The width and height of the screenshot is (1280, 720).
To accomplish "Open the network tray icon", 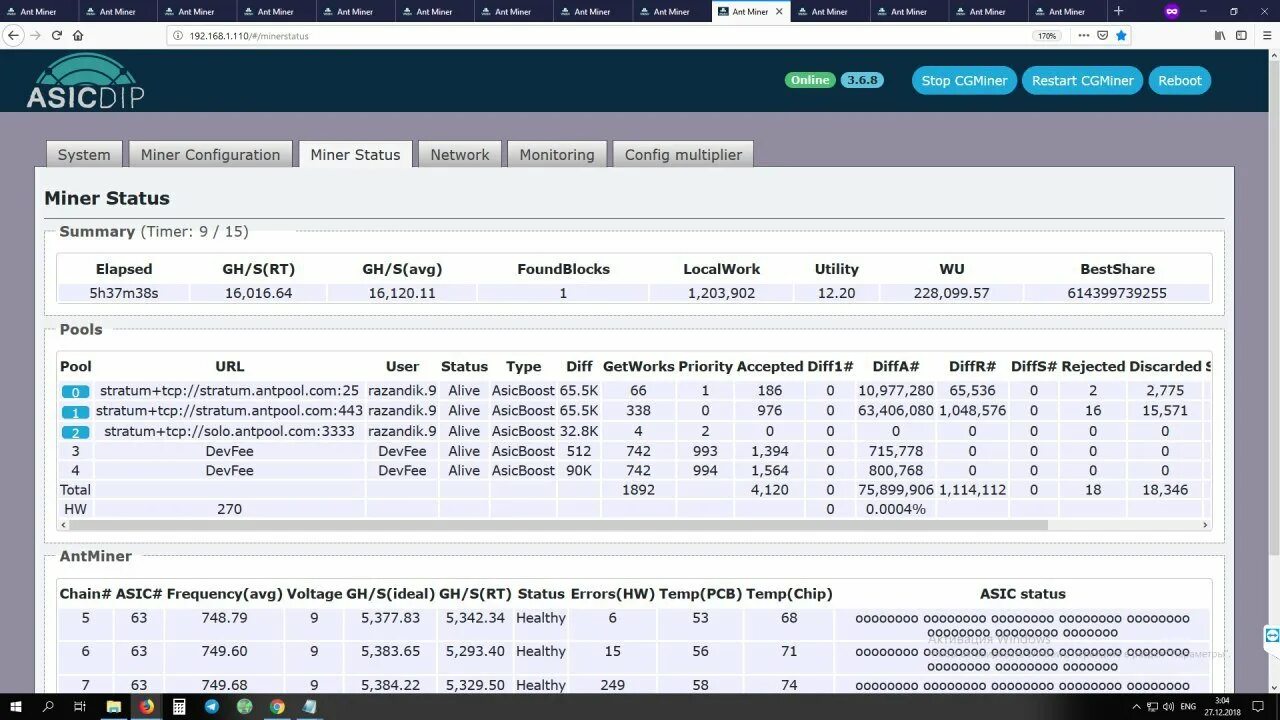I will 1151,706.
